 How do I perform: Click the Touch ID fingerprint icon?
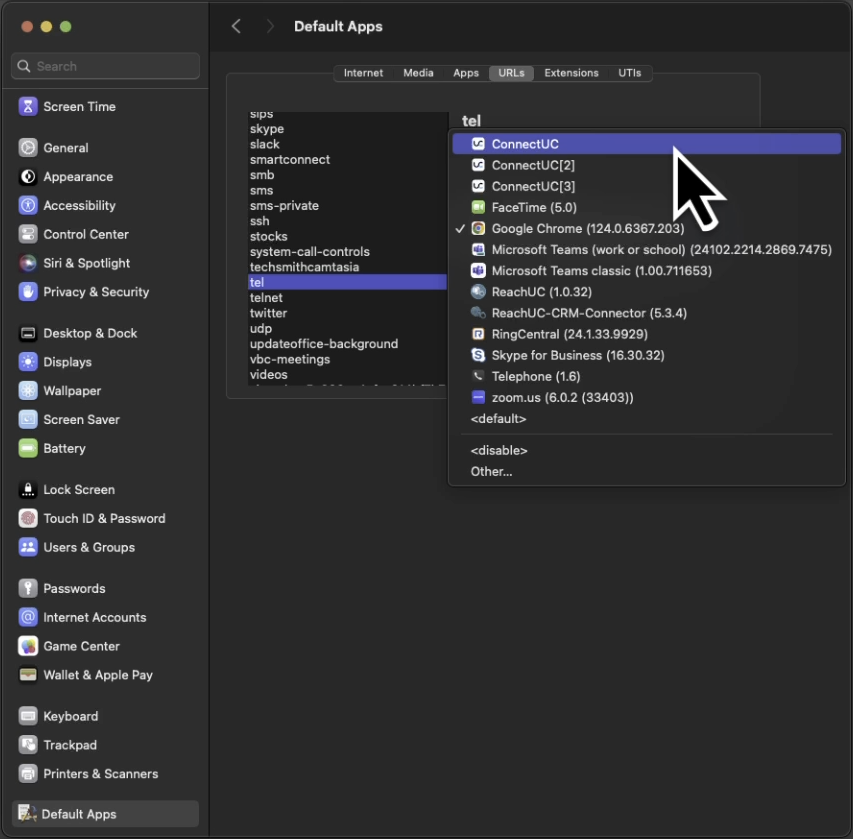pyautogui.click(x=28, y=519)
